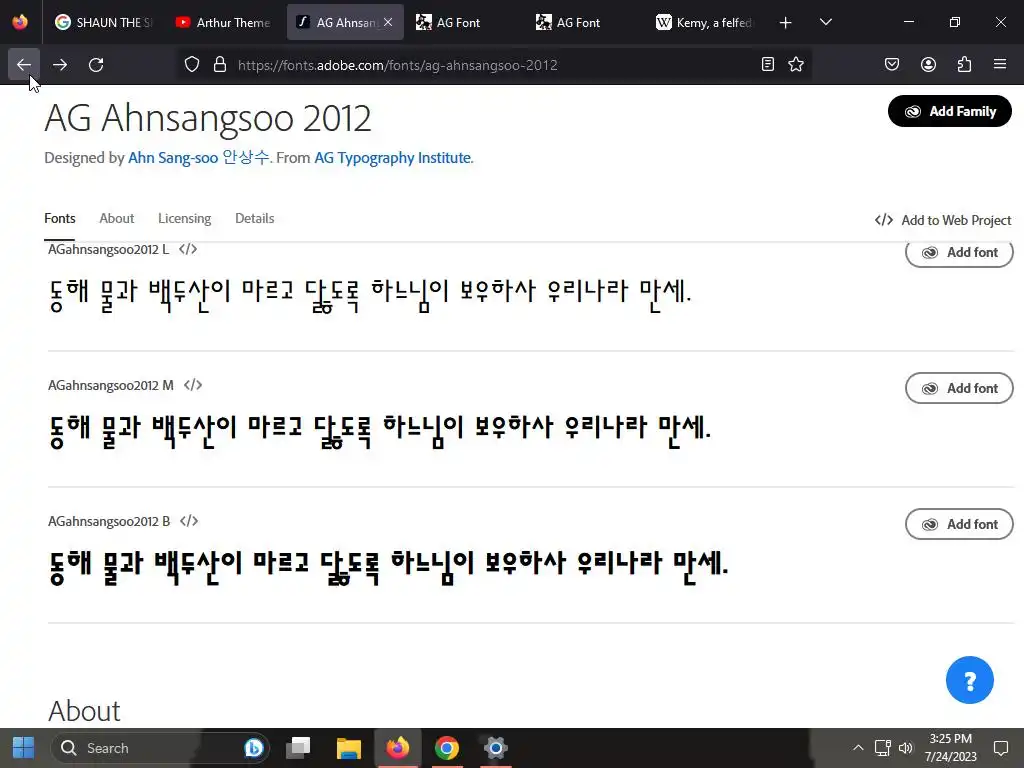Open the Ahn Sang-soo designer link
The image size is (1024, 768).
[x=199, y=157]
